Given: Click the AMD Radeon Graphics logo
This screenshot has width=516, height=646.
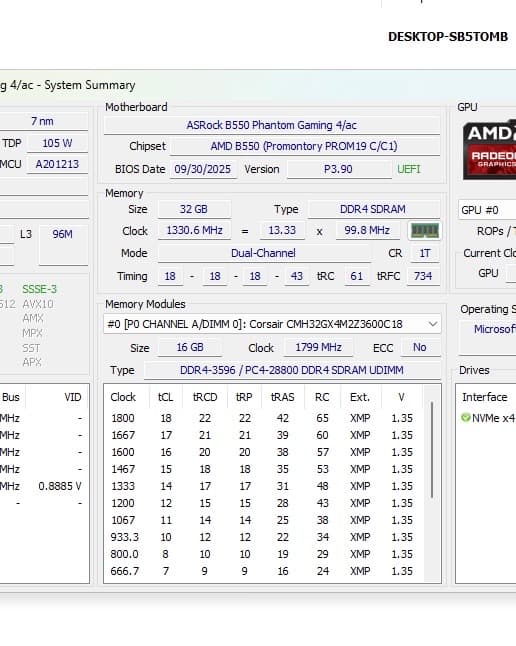Looking at the screenshot, I should pos(489,150).
